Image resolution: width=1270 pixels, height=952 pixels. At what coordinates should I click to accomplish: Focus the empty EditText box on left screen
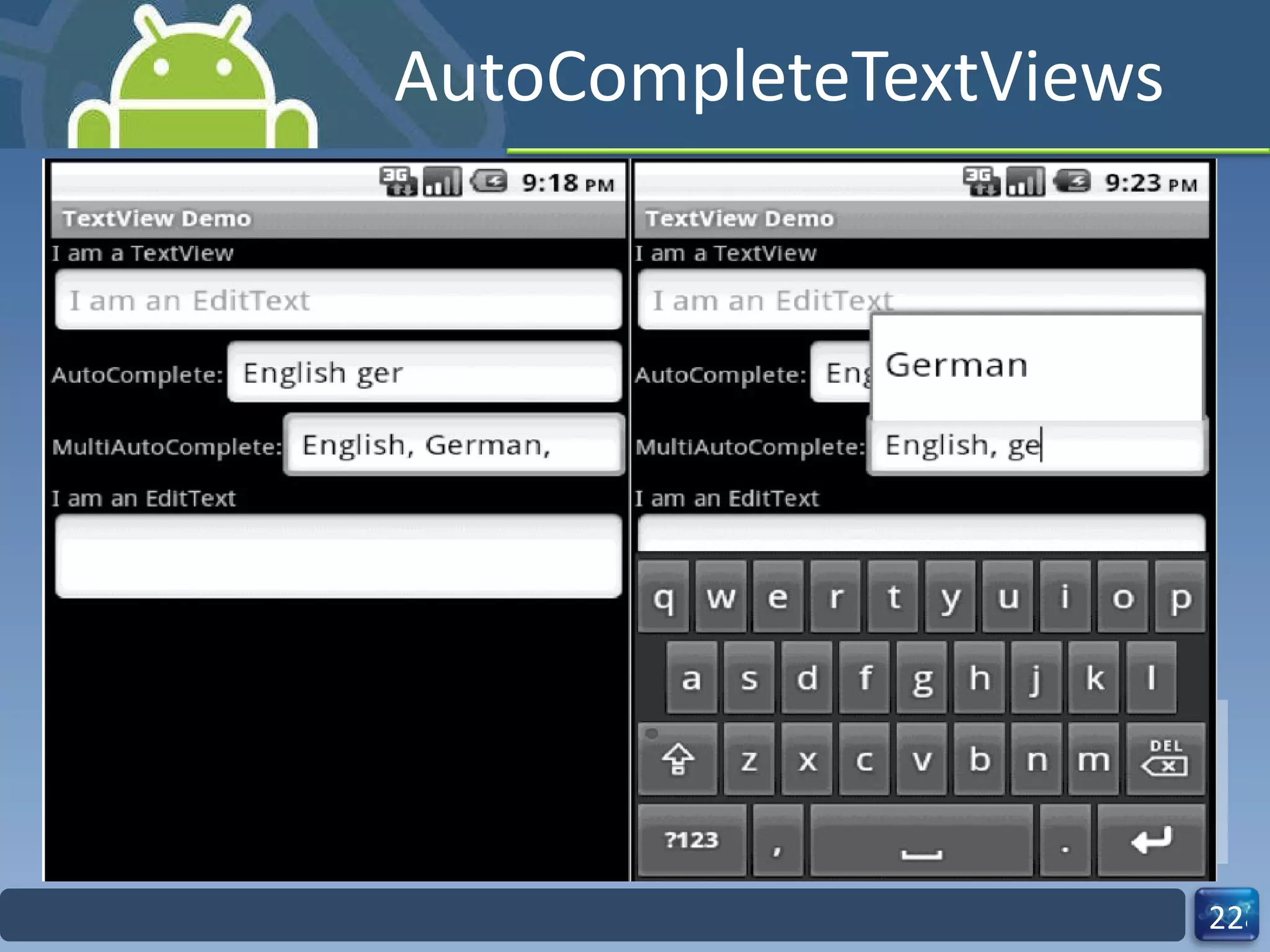(339, 556)
